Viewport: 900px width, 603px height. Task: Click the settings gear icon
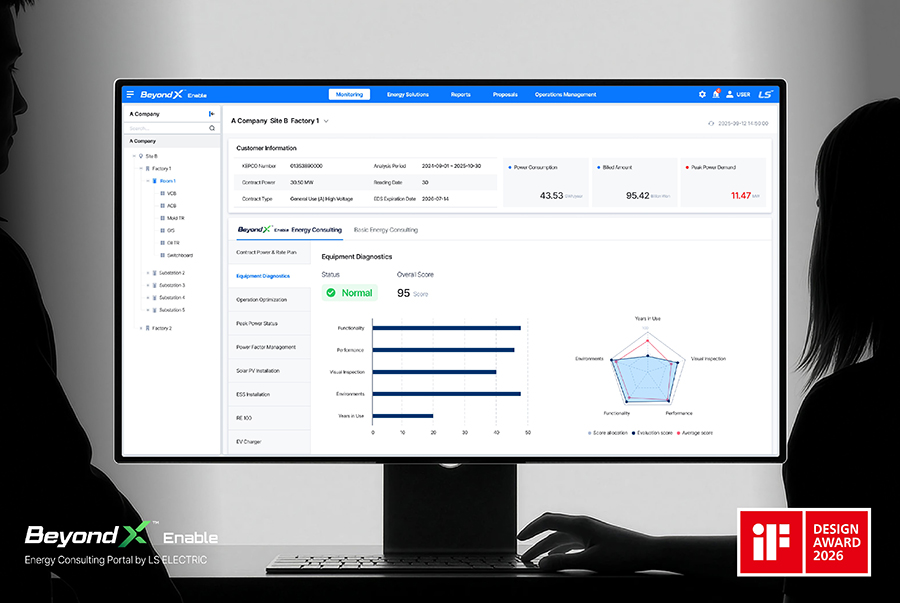[x=702, y=94]
